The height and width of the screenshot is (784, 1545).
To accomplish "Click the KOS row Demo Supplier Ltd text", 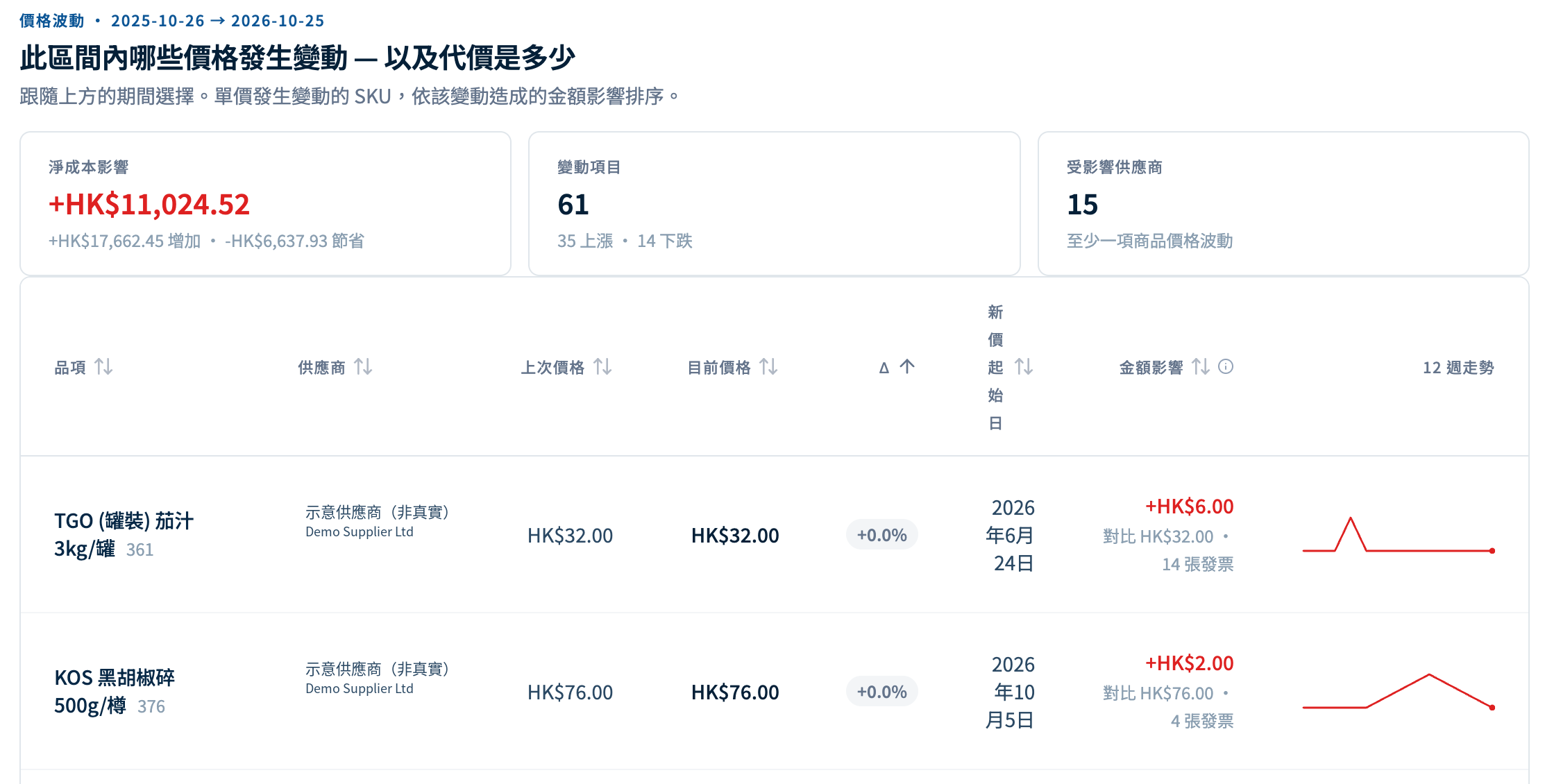I will 360,688.
